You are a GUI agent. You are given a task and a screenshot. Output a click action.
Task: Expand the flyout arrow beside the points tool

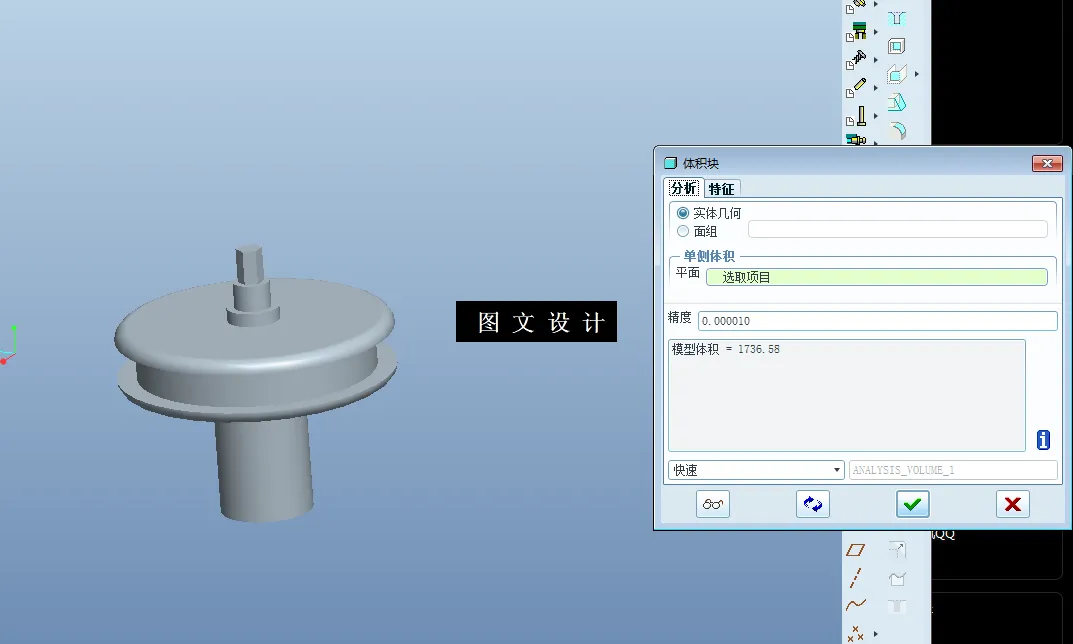coord(875,634)
